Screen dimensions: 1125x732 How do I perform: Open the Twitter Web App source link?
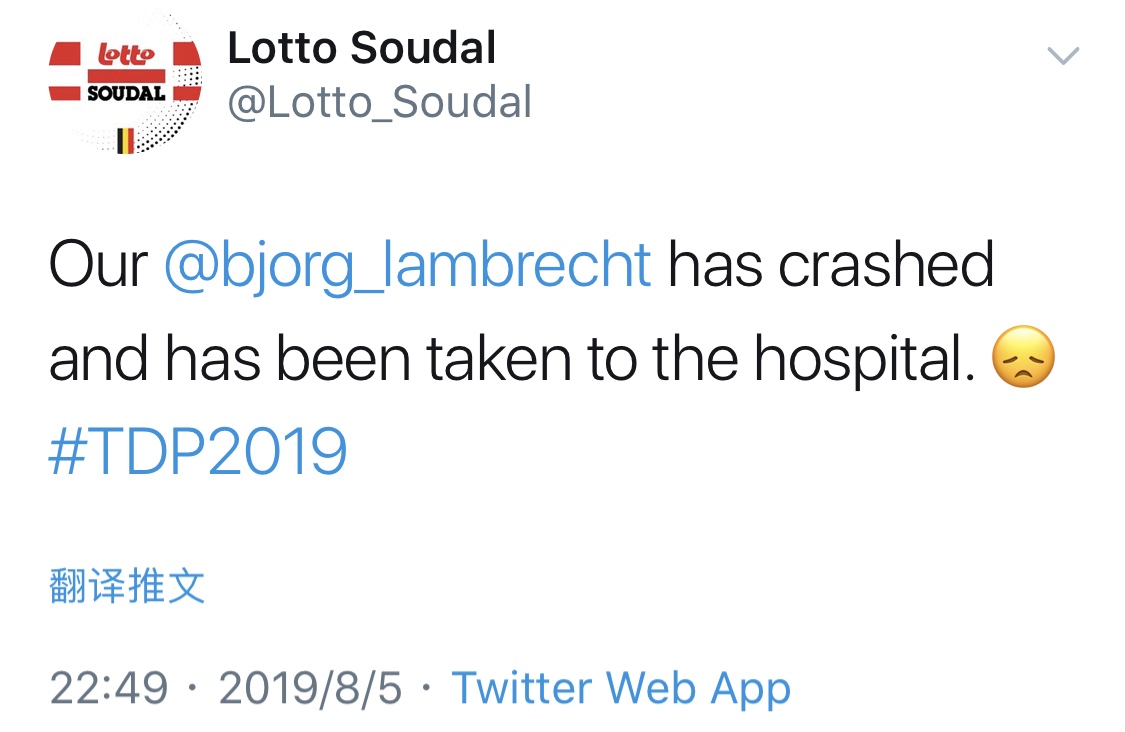pos(621,688)
